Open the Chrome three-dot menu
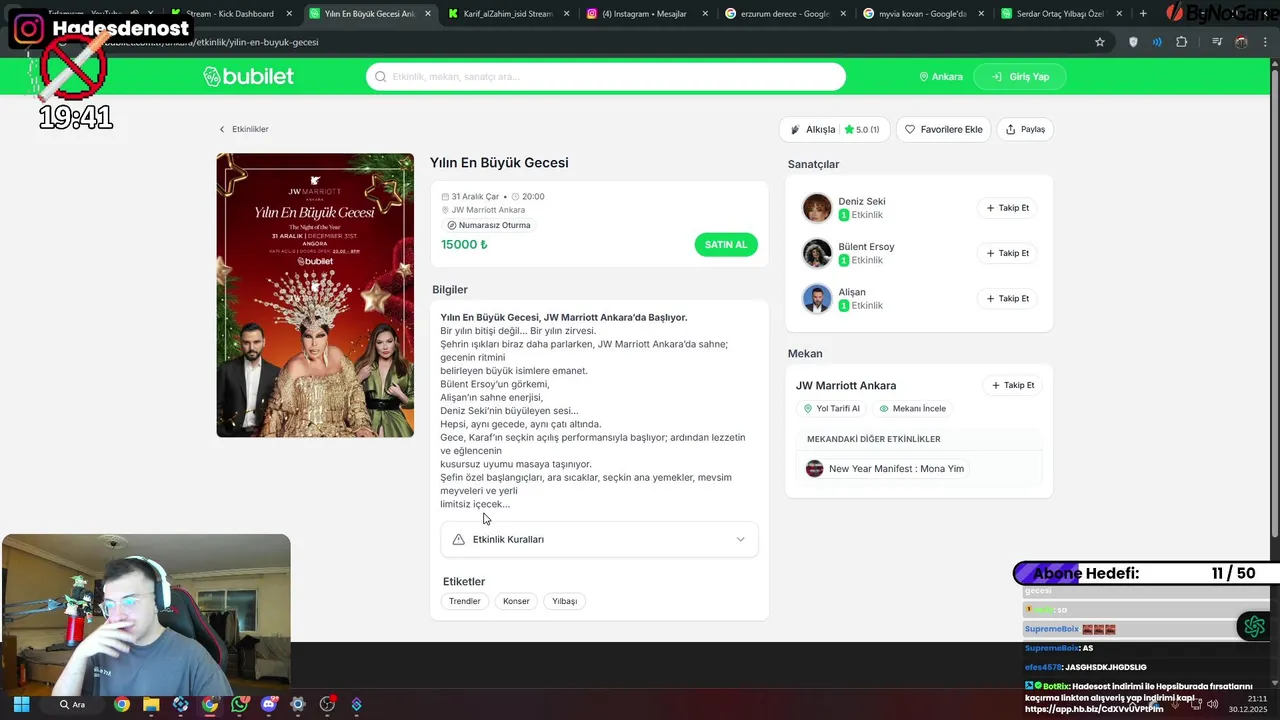 [x=1265, y=42]
